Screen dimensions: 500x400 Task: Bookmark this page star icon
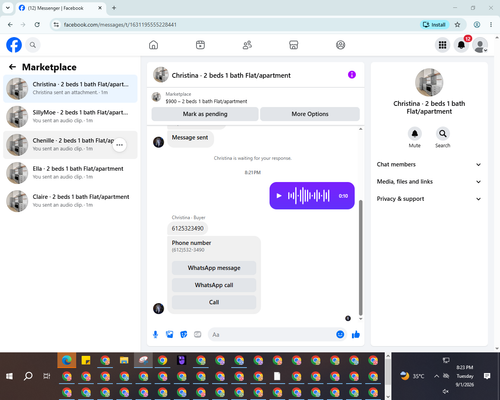(457, 25)
